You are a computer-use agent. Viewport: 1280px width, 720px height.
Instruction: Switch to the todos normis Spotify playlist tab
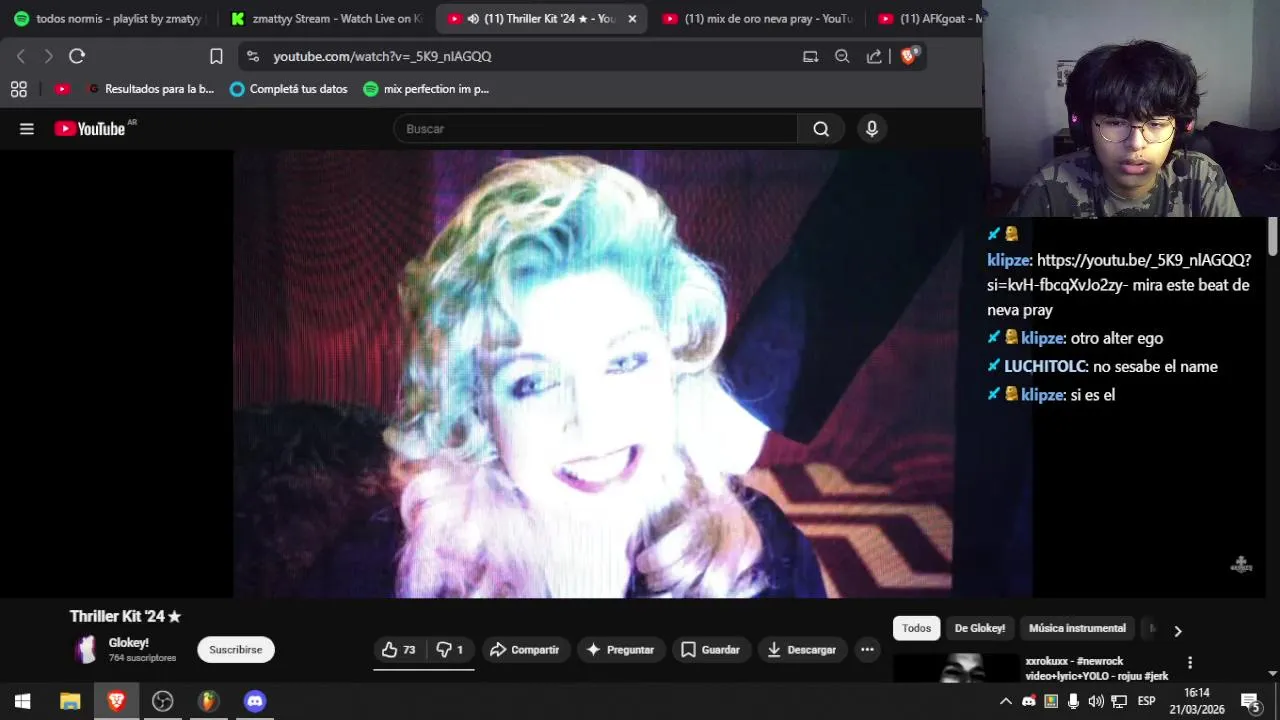tap(108, 19)
